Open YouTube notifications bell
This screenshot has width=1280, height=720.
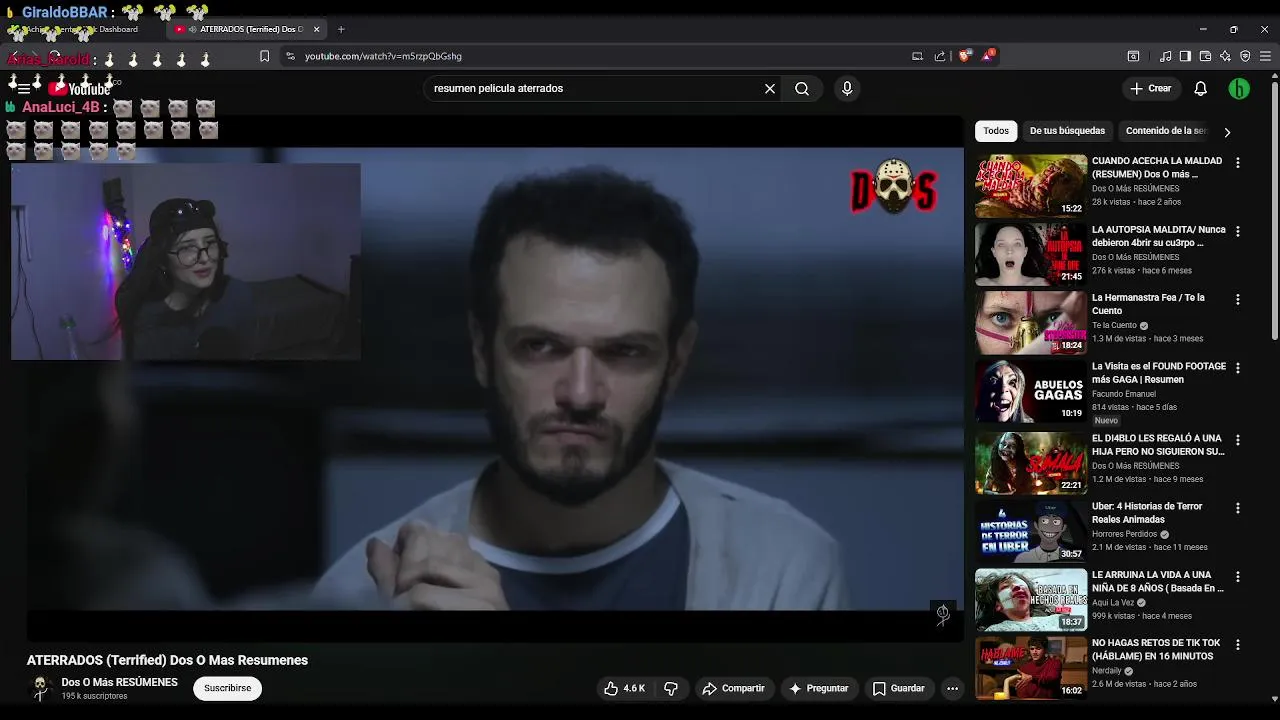tap(1201, 89)
